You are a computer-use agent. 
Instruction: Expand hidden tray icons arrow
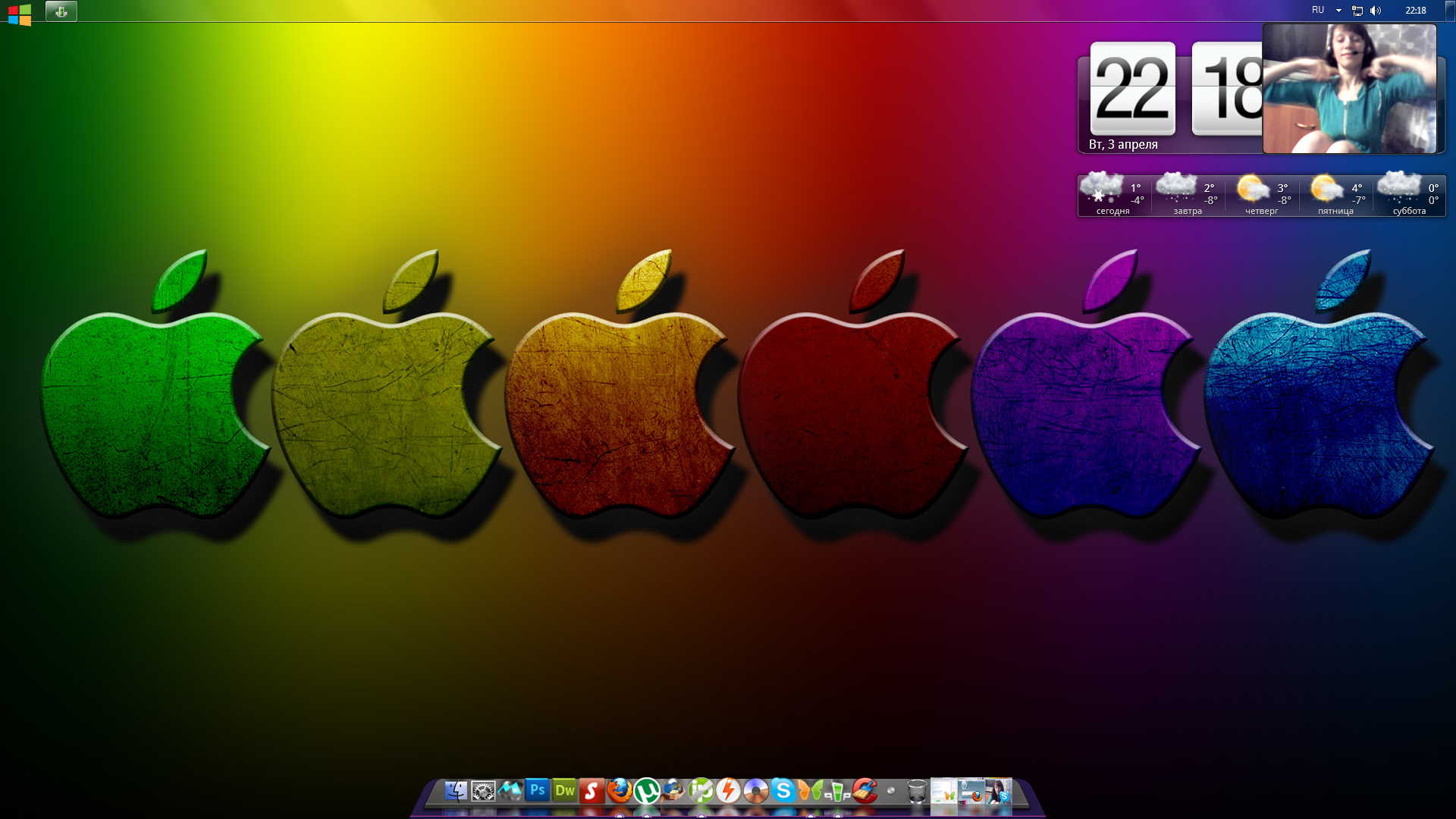(1338, 11)
